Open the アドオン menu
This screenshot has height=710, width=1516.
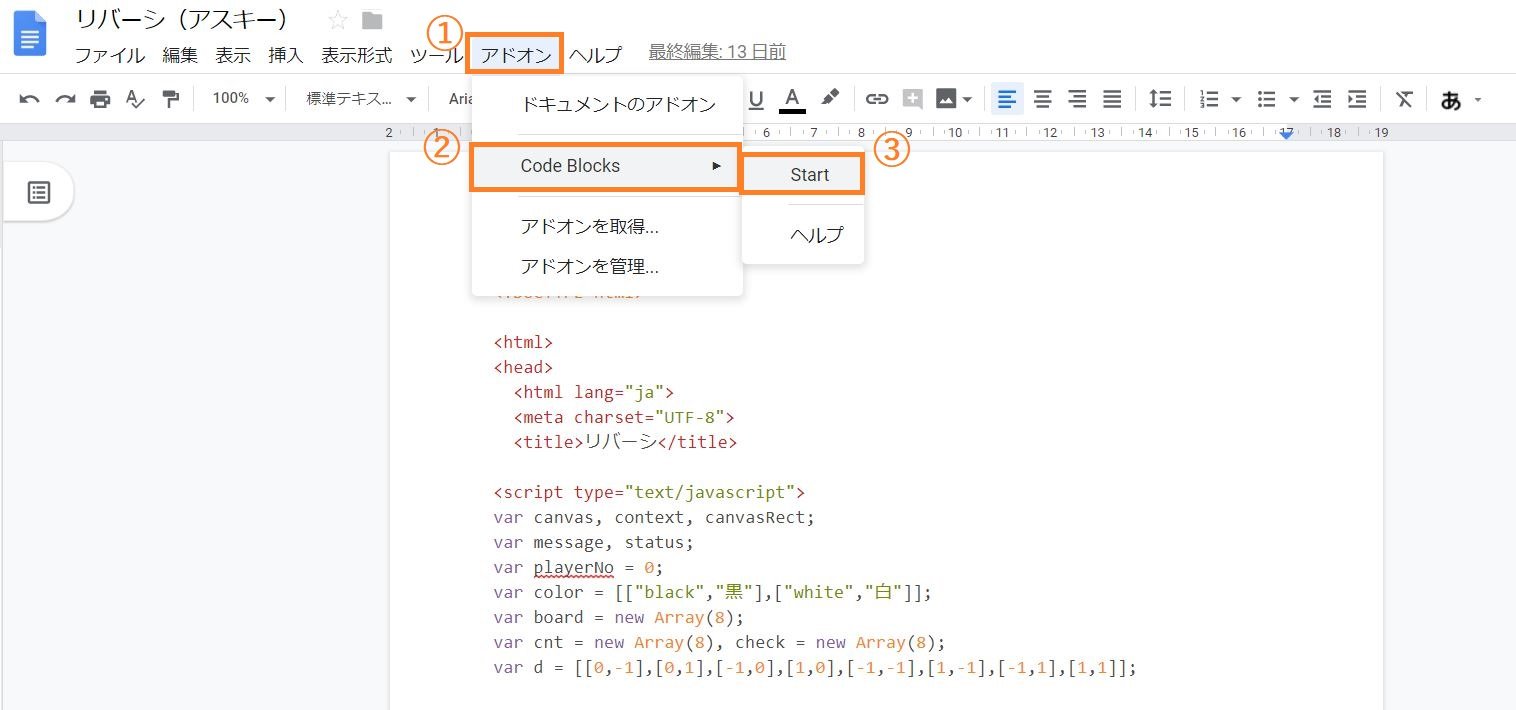click(x=515, y=55)
